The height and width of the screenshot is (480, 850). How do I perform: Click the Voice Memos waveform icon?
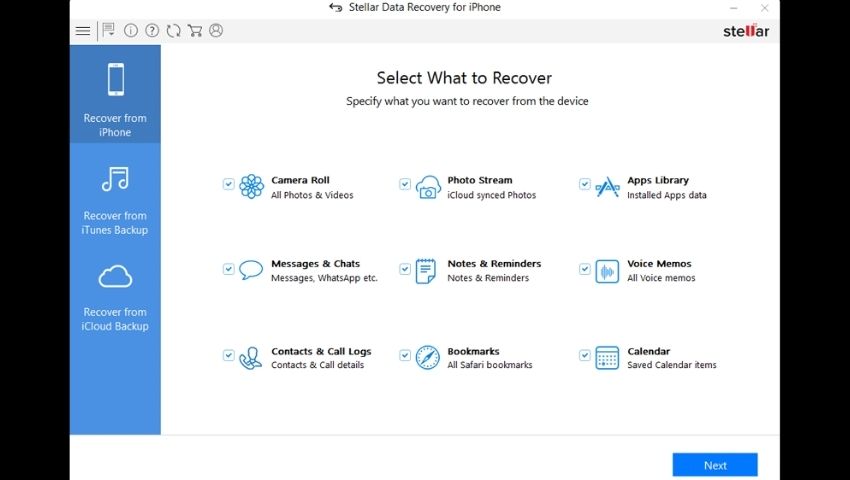(607, 271)
